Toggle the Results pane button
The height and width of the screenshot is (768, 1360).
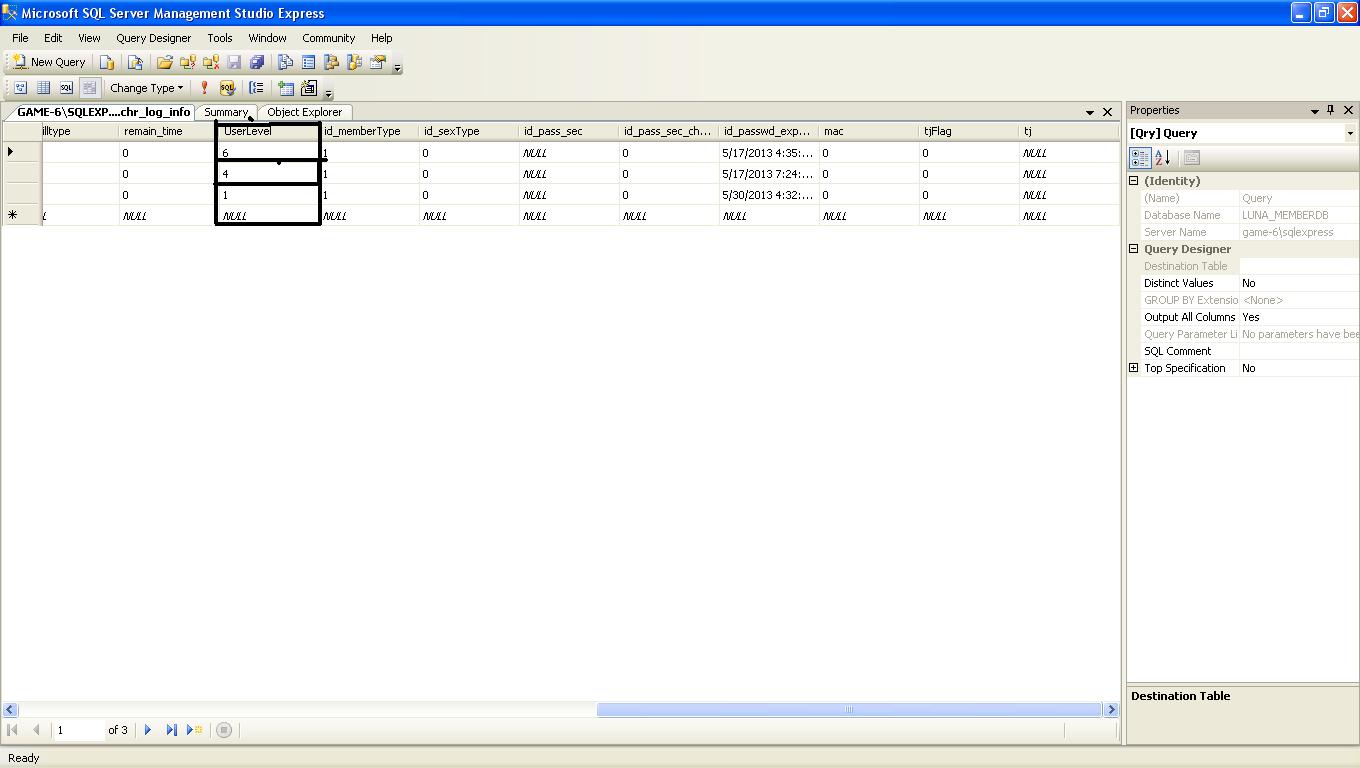click(89, 88)
